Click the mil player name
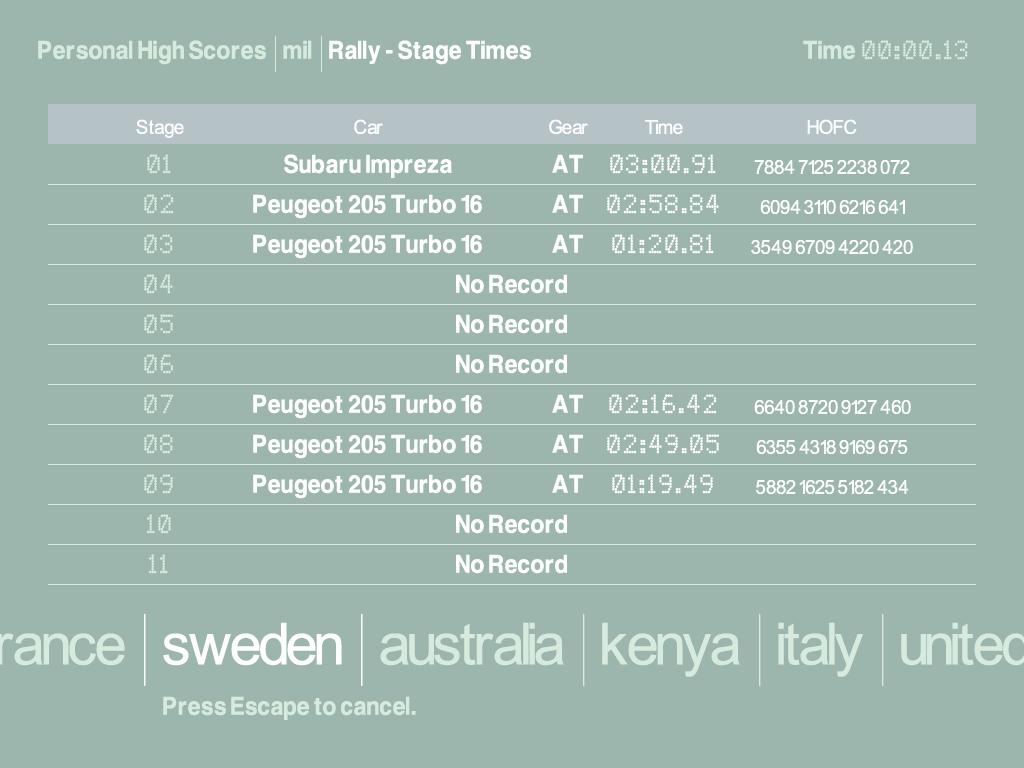Screen dimensions: 1024x768 [297, 51]
